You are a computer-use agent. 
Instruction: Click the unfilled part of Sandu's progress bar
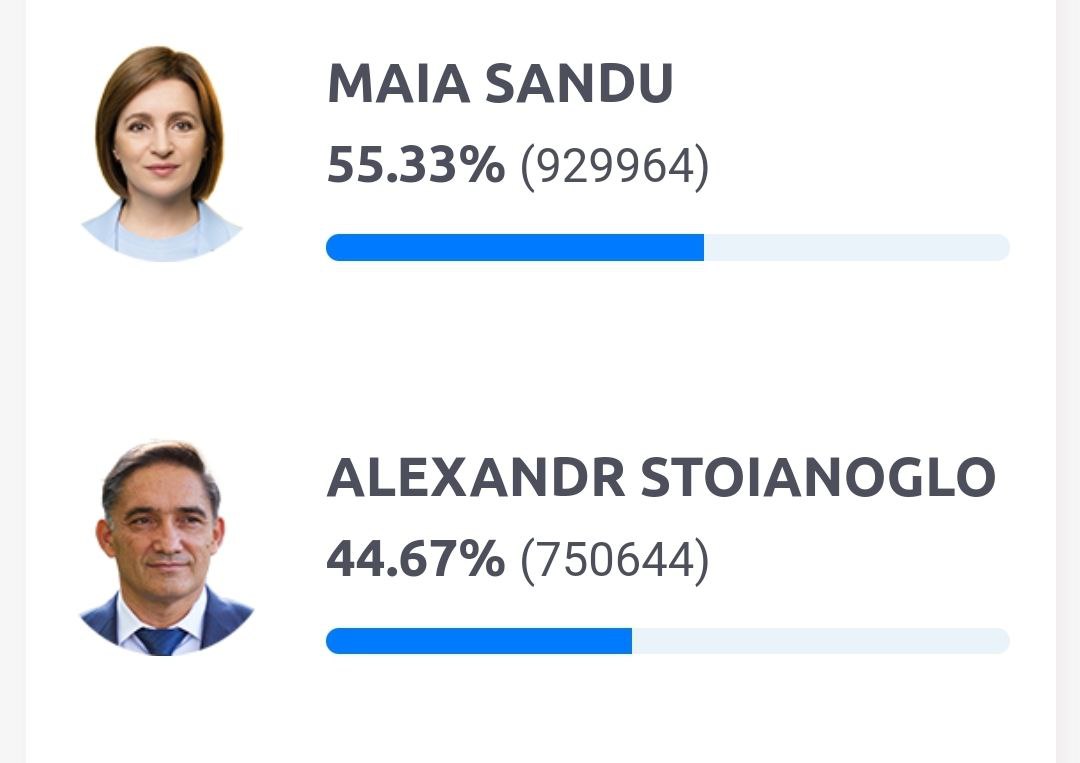[x=855, y=247]
